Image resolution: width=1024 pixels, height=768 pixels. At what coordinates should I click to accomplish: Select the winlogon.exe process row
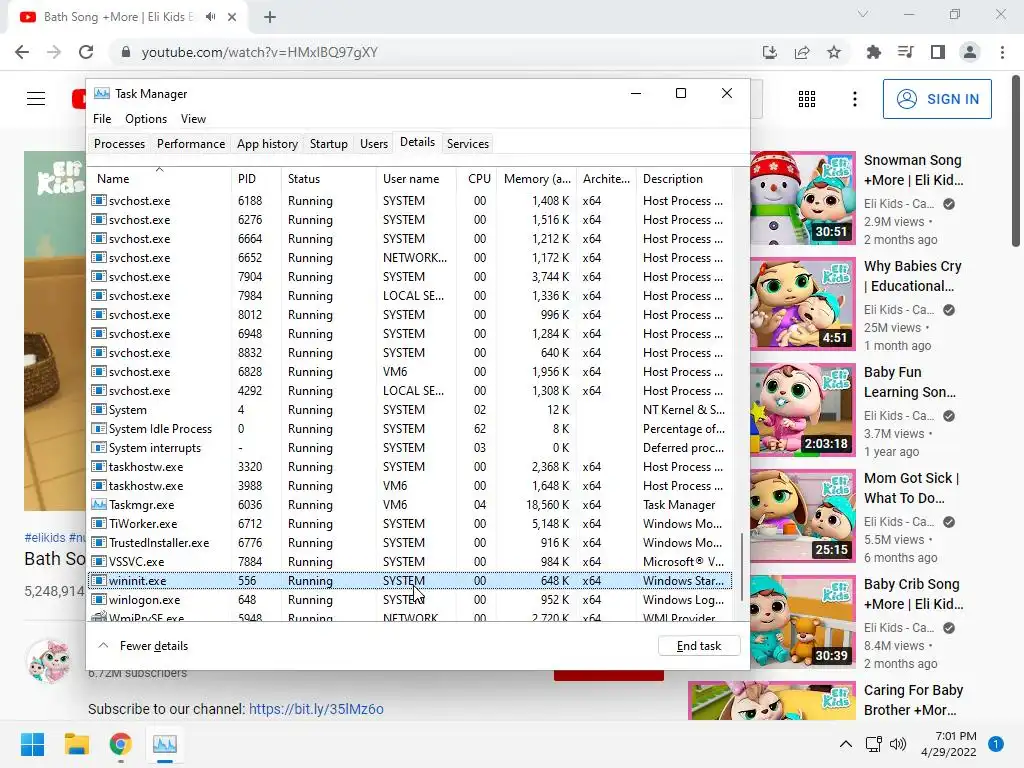410,600
